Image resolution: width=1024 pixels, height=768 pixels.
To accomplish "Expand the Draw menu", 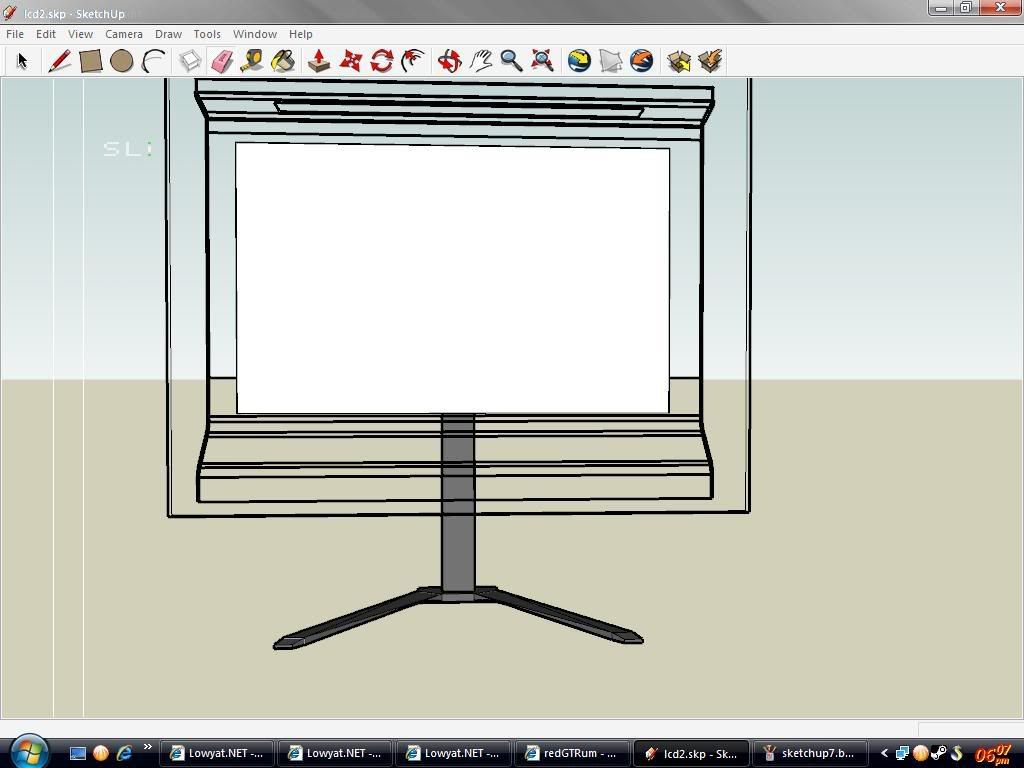I will coord(168,34).
